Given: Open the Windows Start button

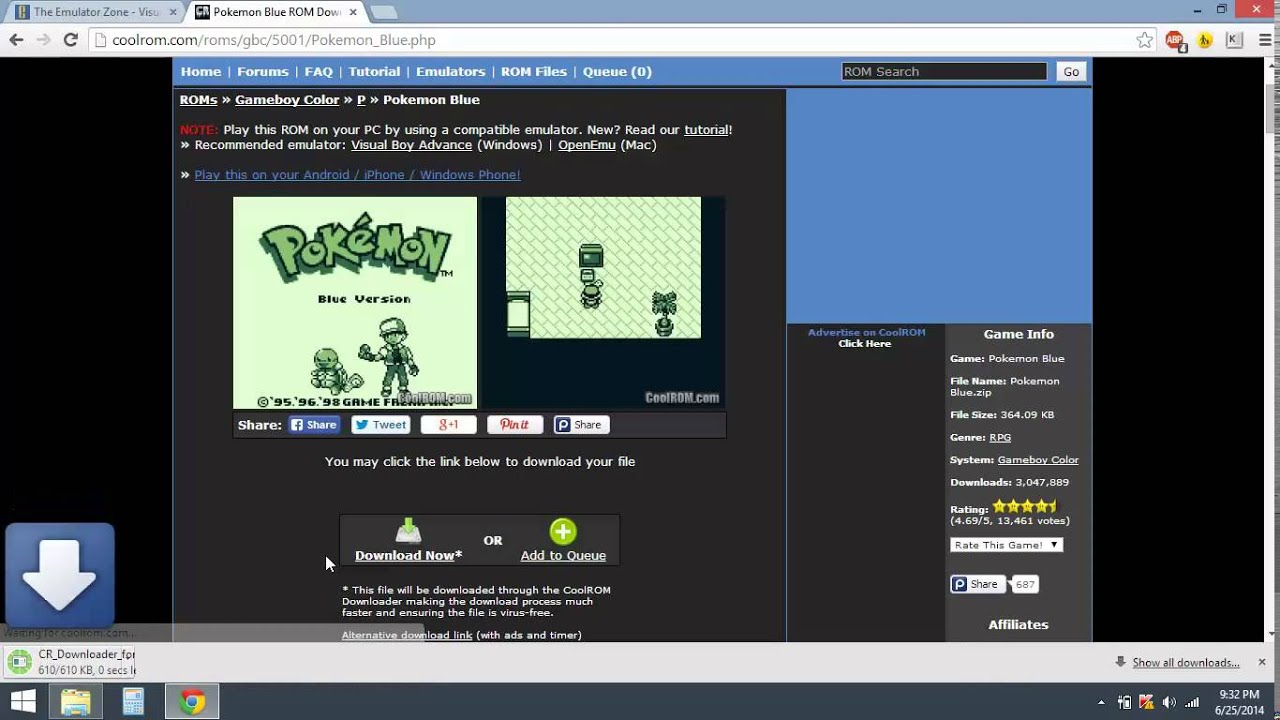Looking at the screenshot, I should click(22, 702).
